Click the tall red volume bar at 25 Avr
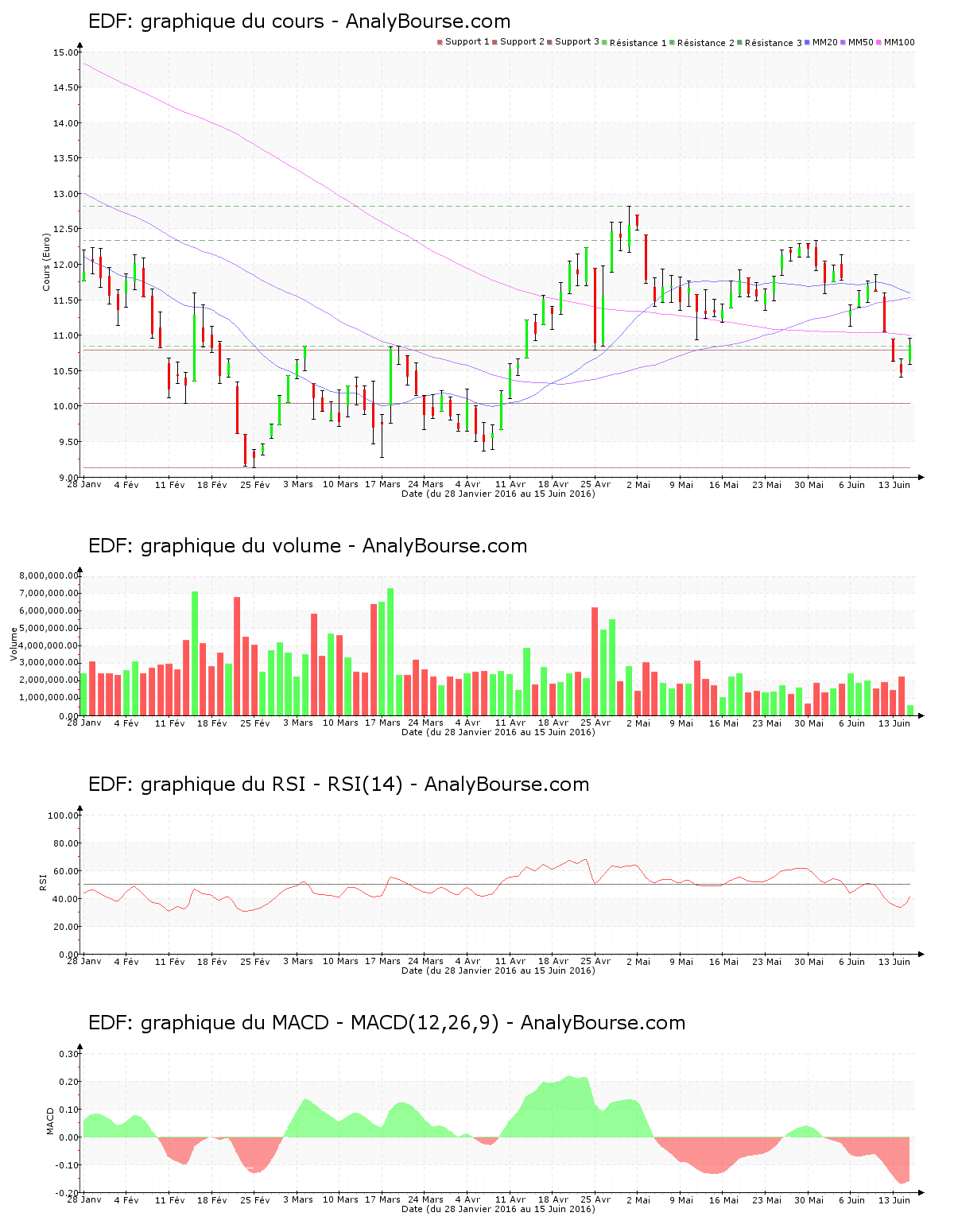954x1232 pixels. point(595,661)
